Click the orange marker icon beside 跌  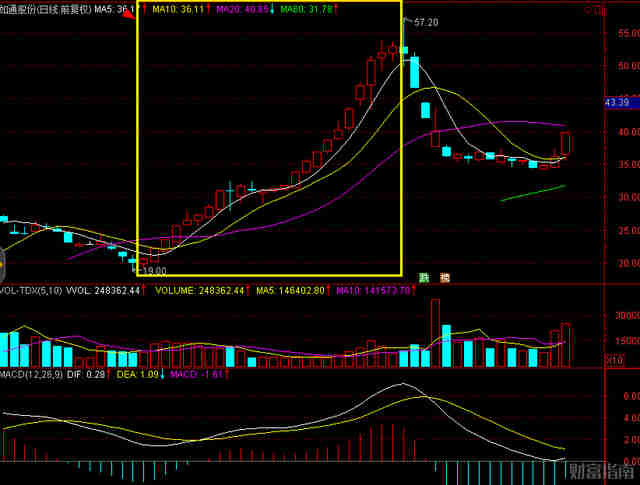pos(444,278)
